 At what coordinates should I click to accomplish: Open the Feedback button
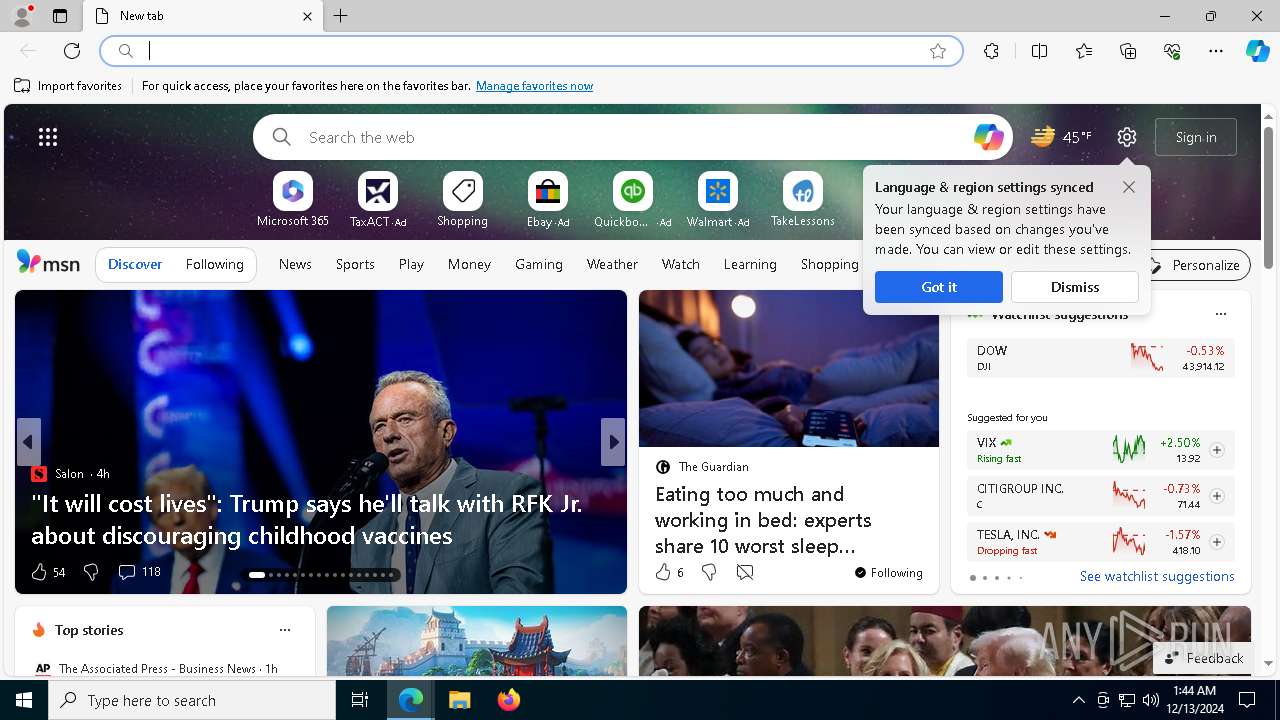point(1204,658)
